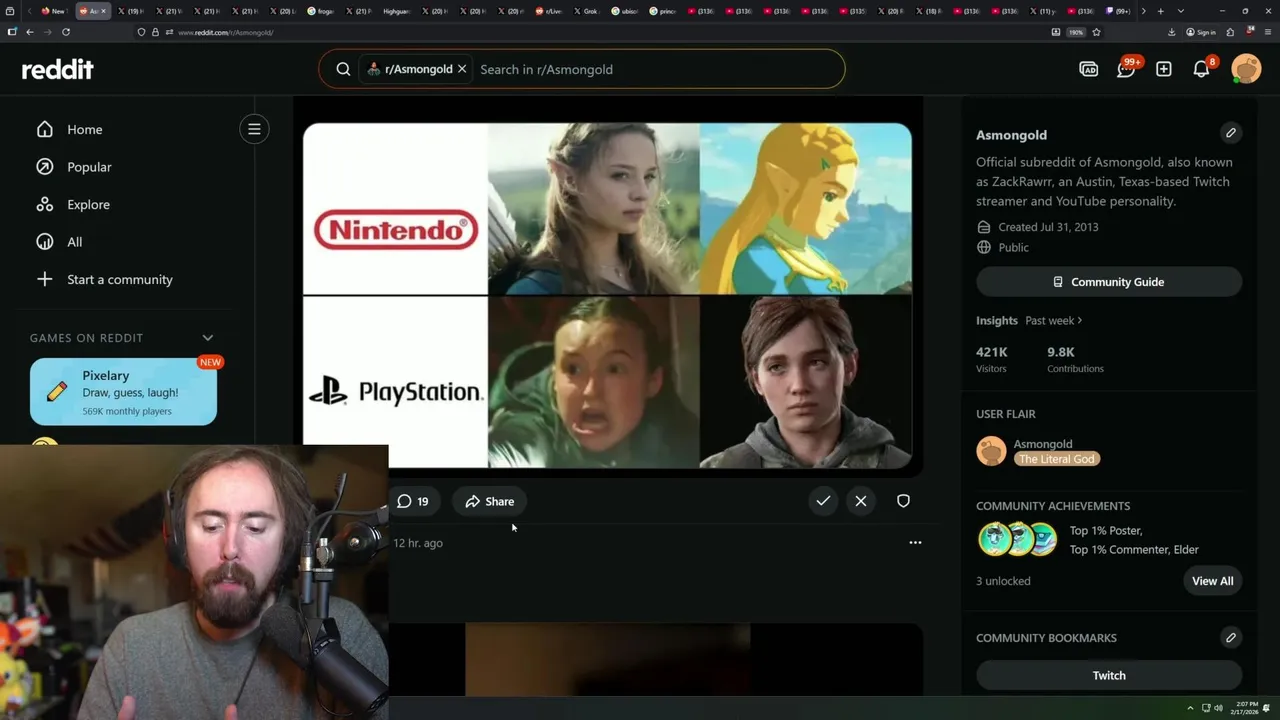1280x720 pixels.
Task: Open All in the sidebar
Action: coord(60,242)
